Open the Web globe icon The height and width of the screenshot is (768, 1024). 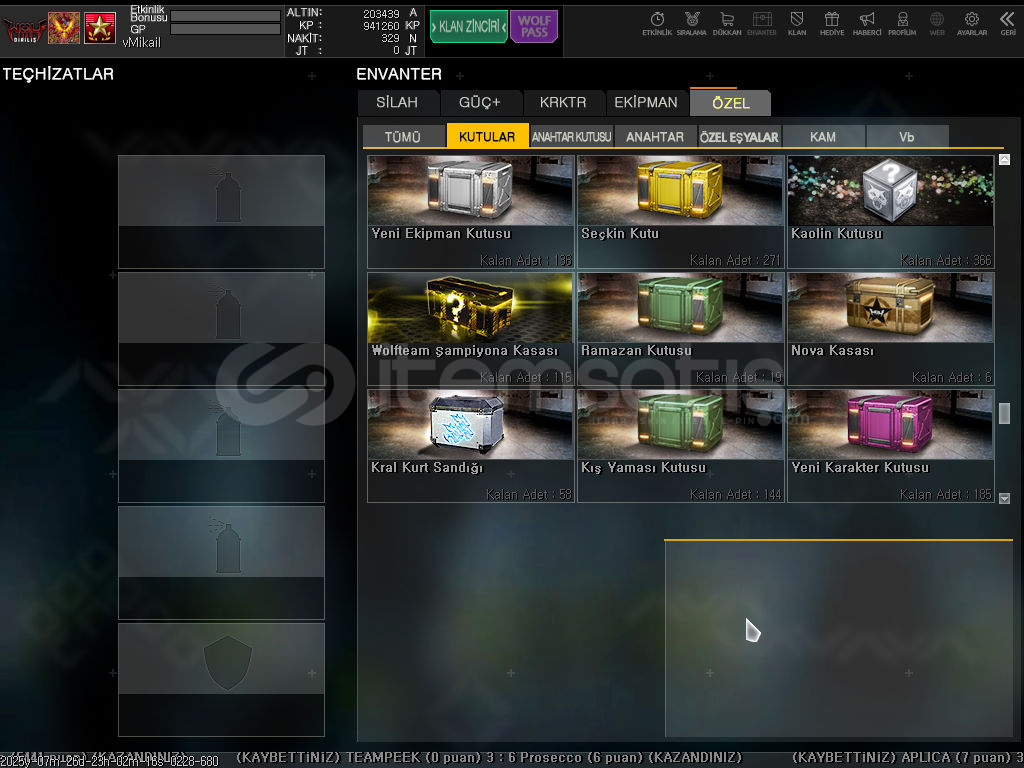click(x=937, y=24)
